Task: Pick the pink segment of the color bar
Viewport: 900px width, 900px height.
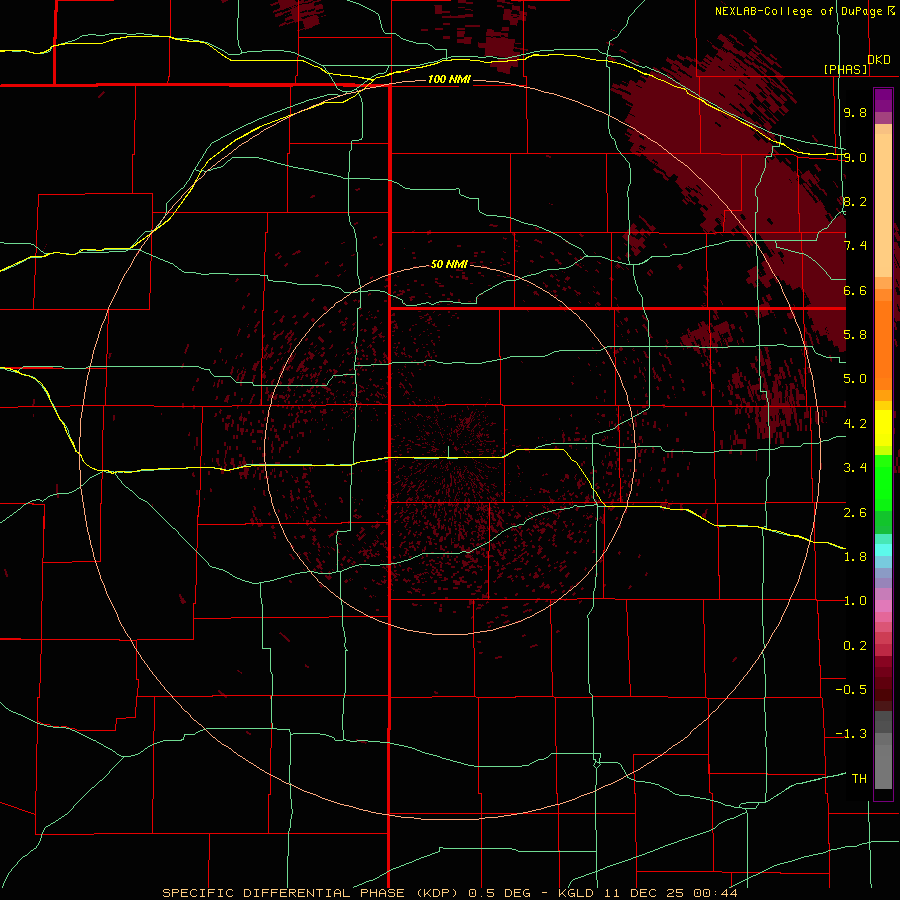Action: tap(883, 606)
